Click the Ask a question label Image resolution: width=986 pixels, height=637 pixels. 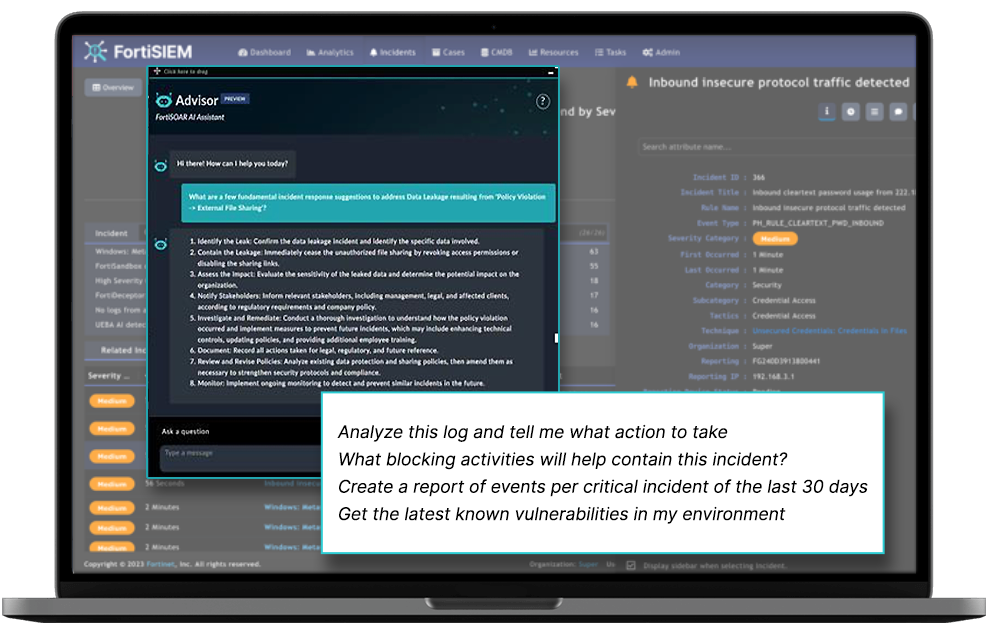185,431
